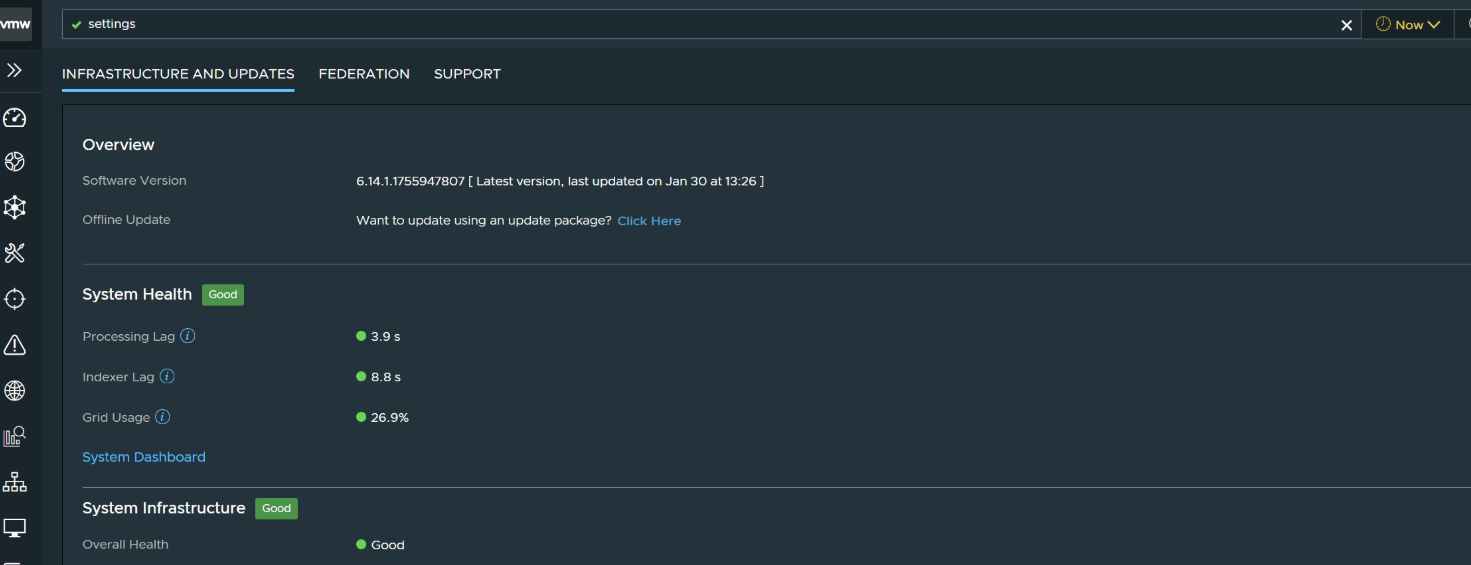Click the aperture-shaped sidebar icon
The width and height of the screenshot is (1471, 565).
(15, 162)
